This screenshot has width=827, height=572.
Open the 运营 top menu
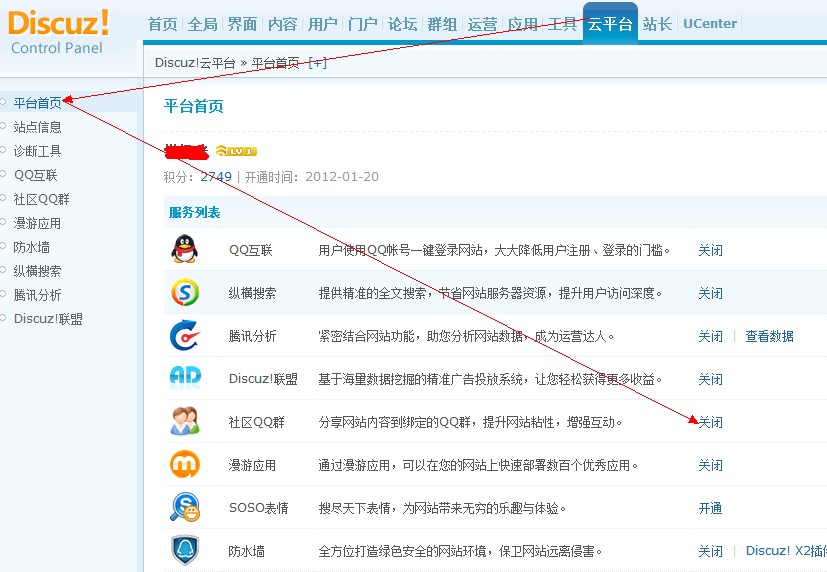483,24
